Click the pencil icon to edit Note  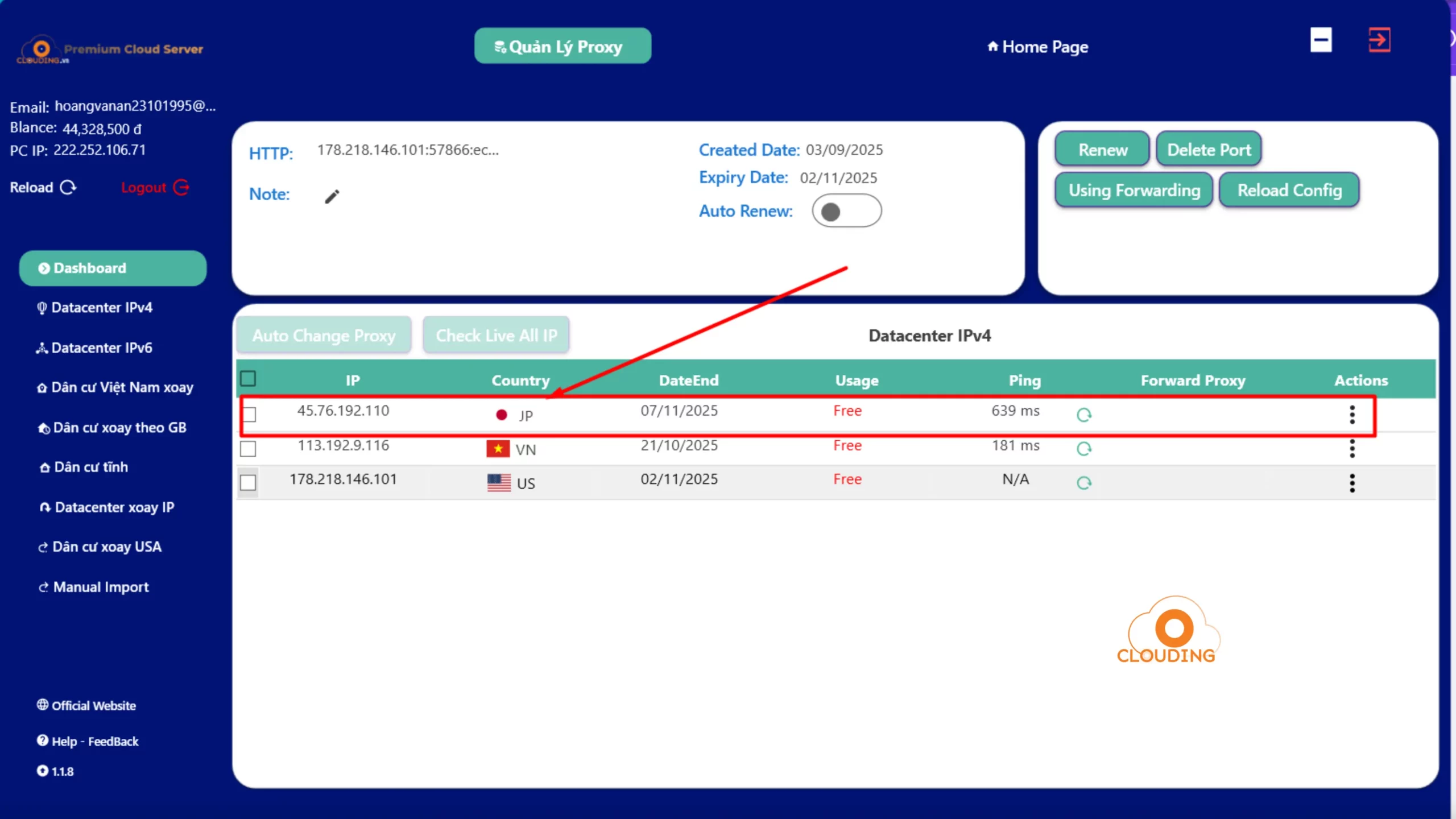click(332, 197)
